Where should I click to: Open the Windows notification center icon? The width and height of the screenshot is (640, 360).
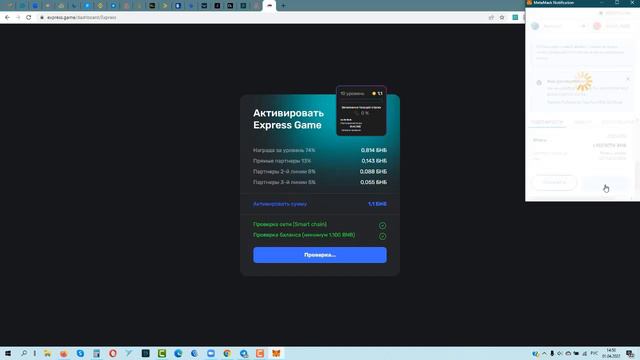(630, 354)
